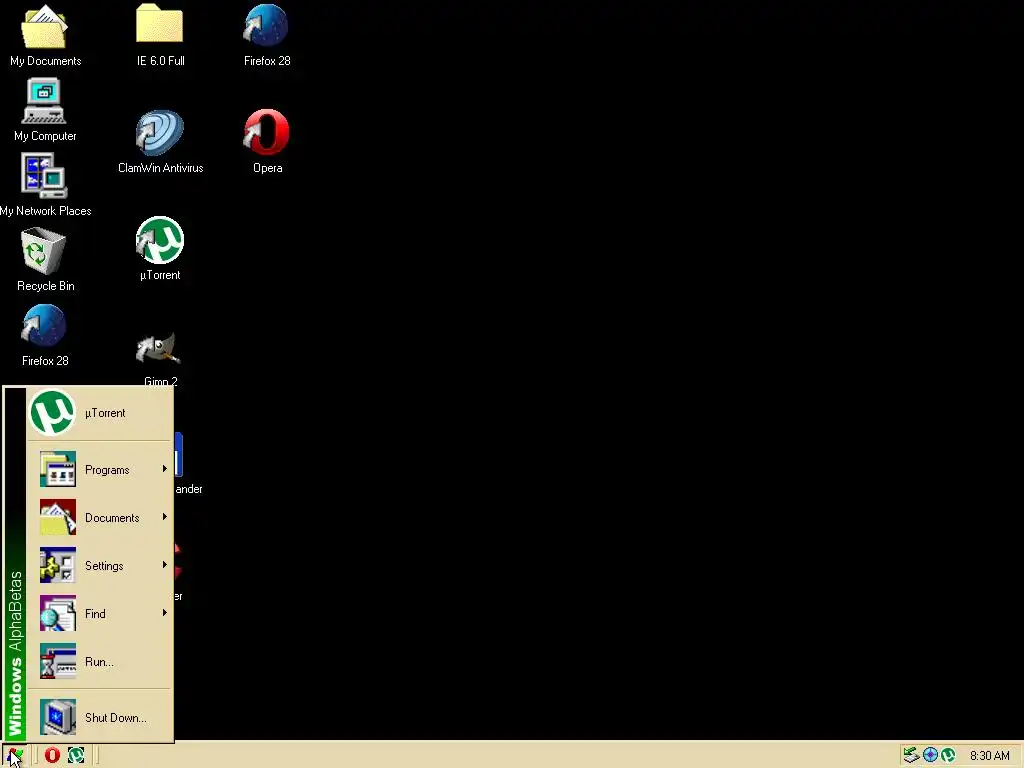Expand the Documents submenu arrow
Image resolution: width=1024 pixels, height=768 pixels.
(x=165, y=517)
